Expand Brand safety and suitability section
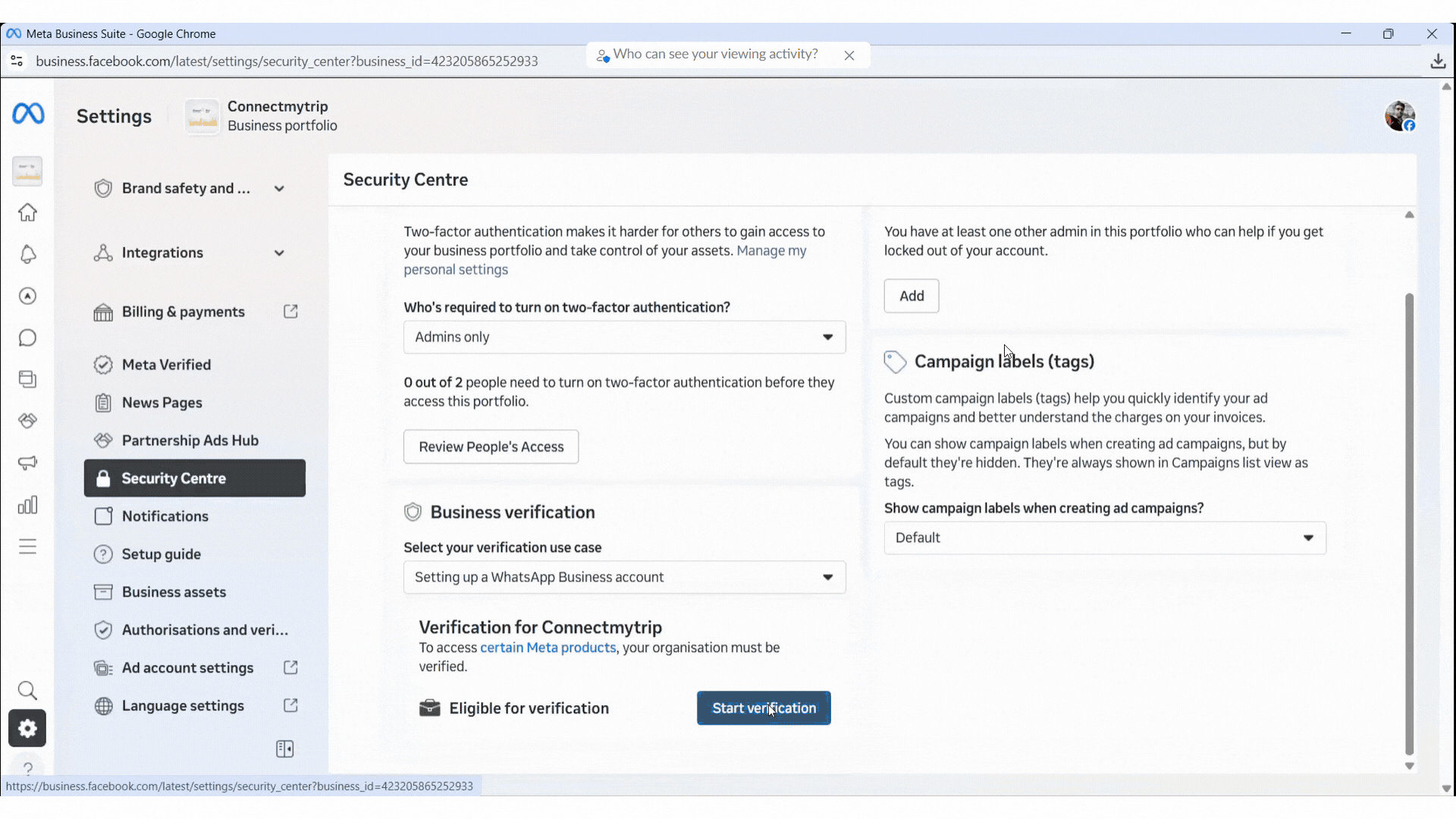 [279, 189]
